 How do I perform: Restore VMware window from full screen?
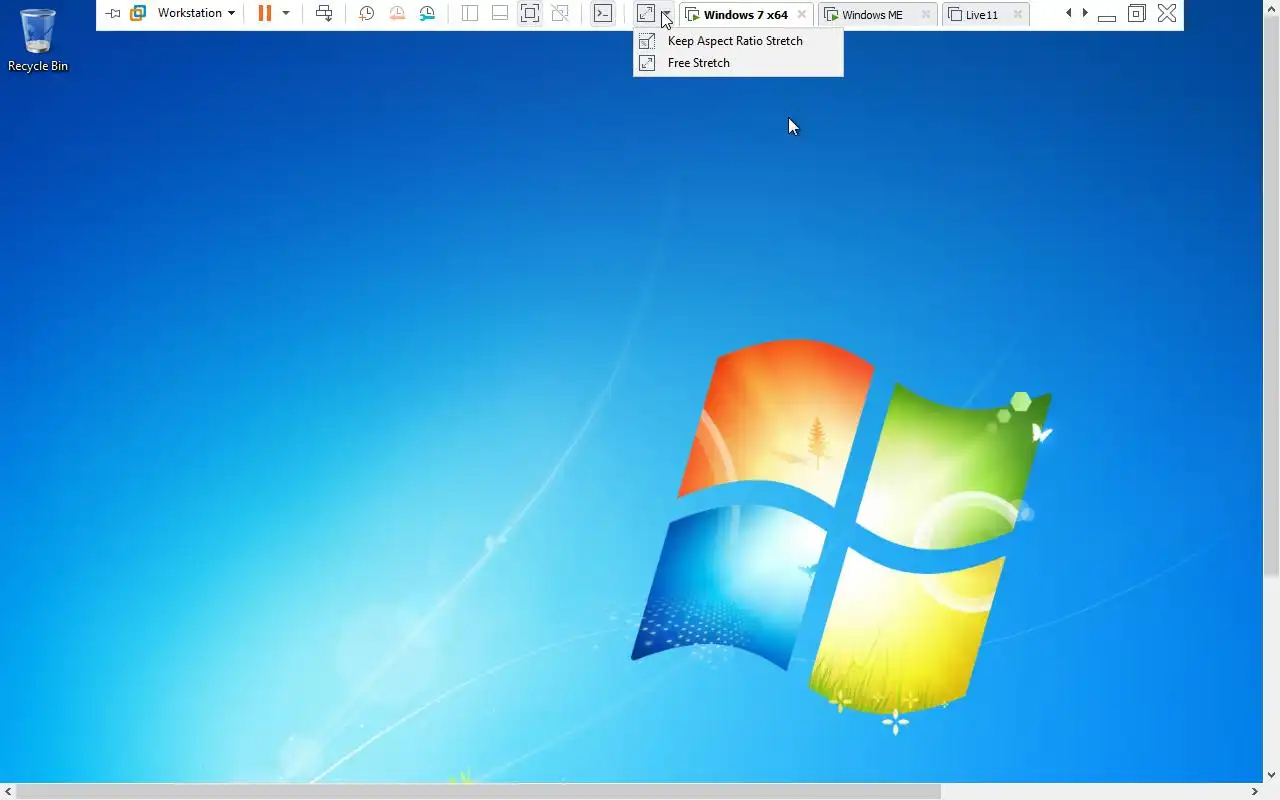(1136, 14)
